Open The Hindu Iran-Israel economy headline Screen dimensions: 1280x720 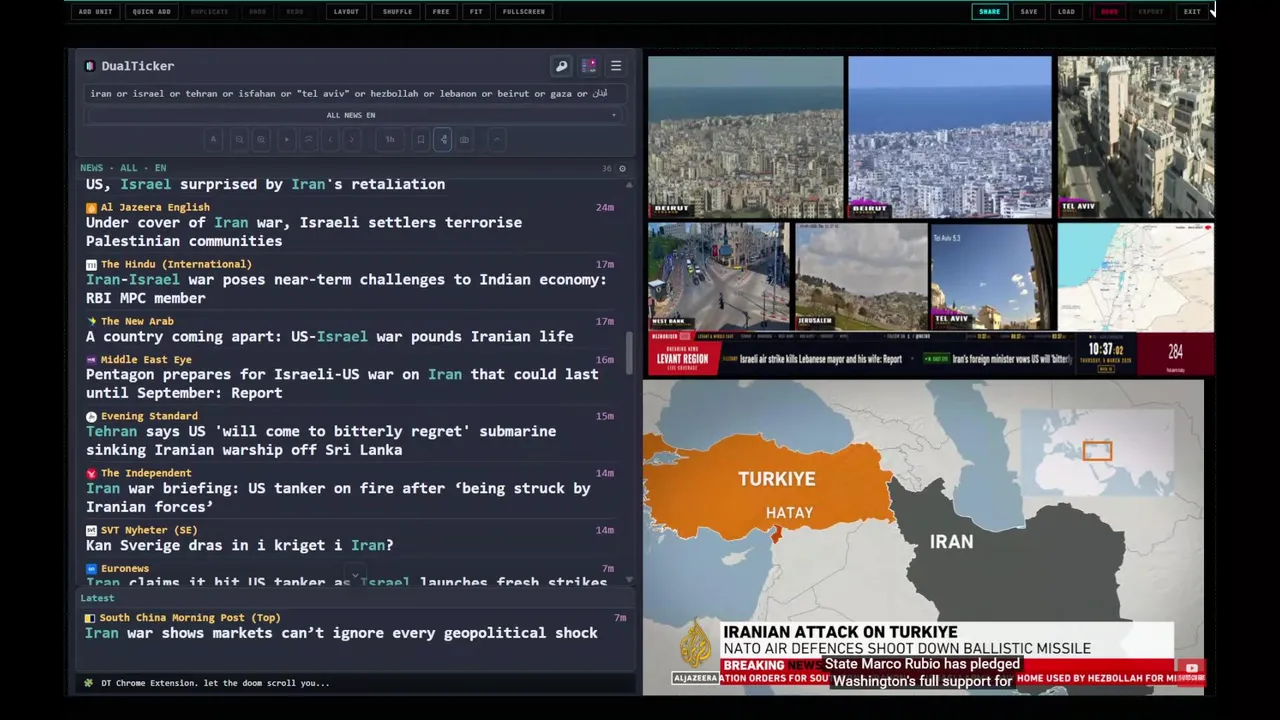pos(346,289)
